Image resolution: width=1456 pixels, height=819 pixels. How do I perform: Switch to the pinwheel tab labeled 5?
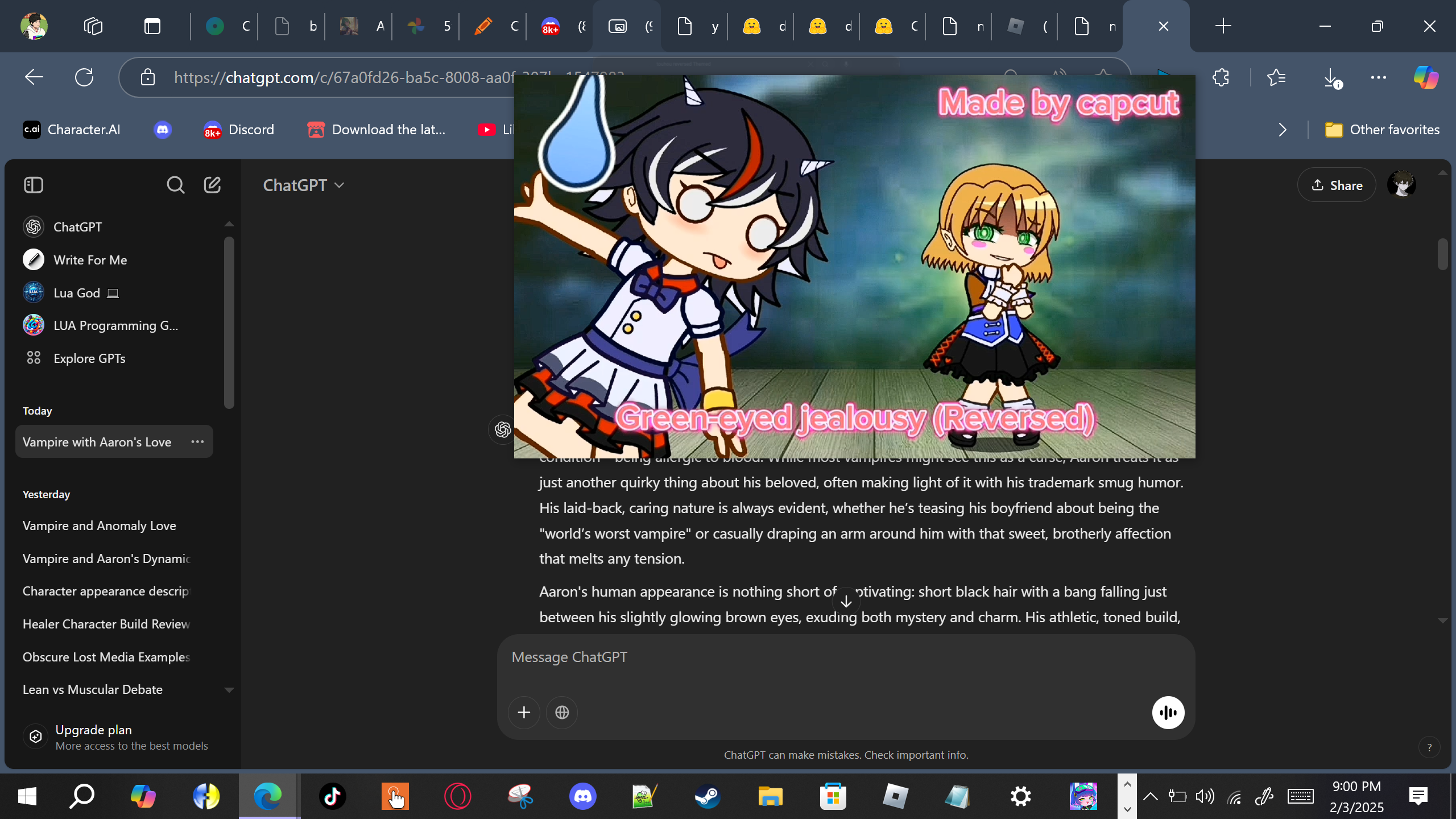(427, 26)
